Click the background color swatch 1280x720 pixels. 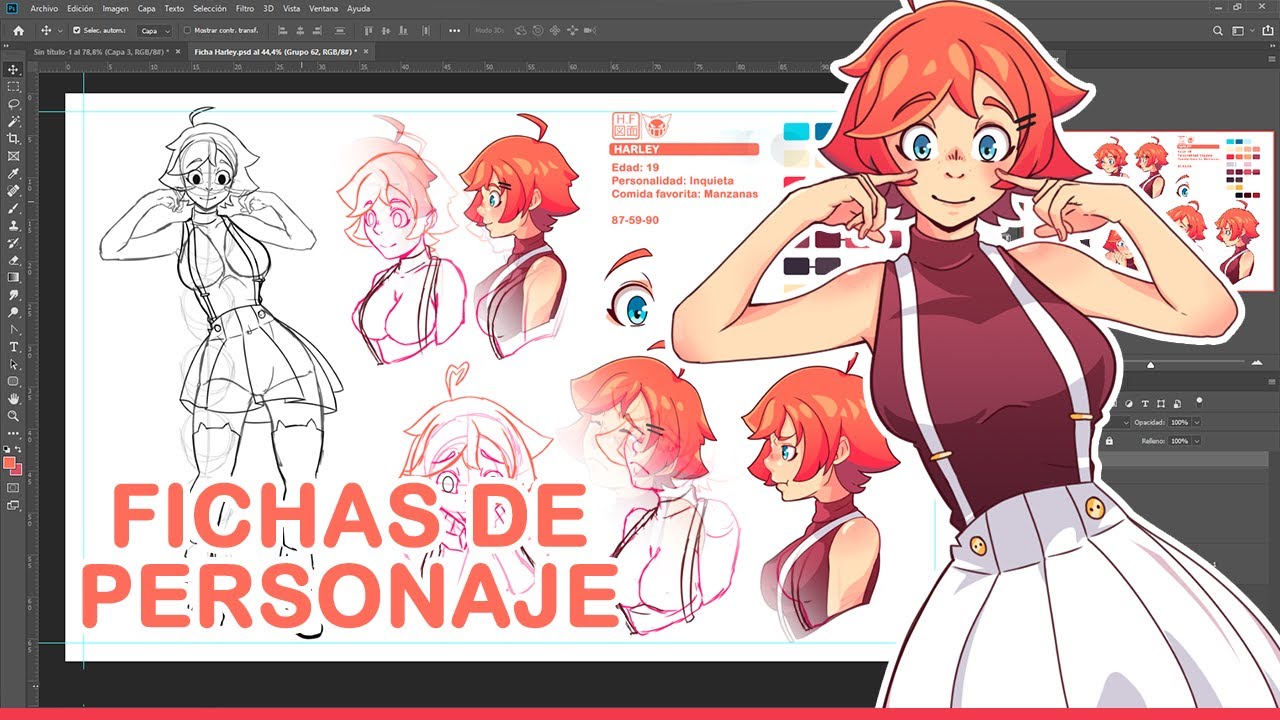[x=17, y=470]
